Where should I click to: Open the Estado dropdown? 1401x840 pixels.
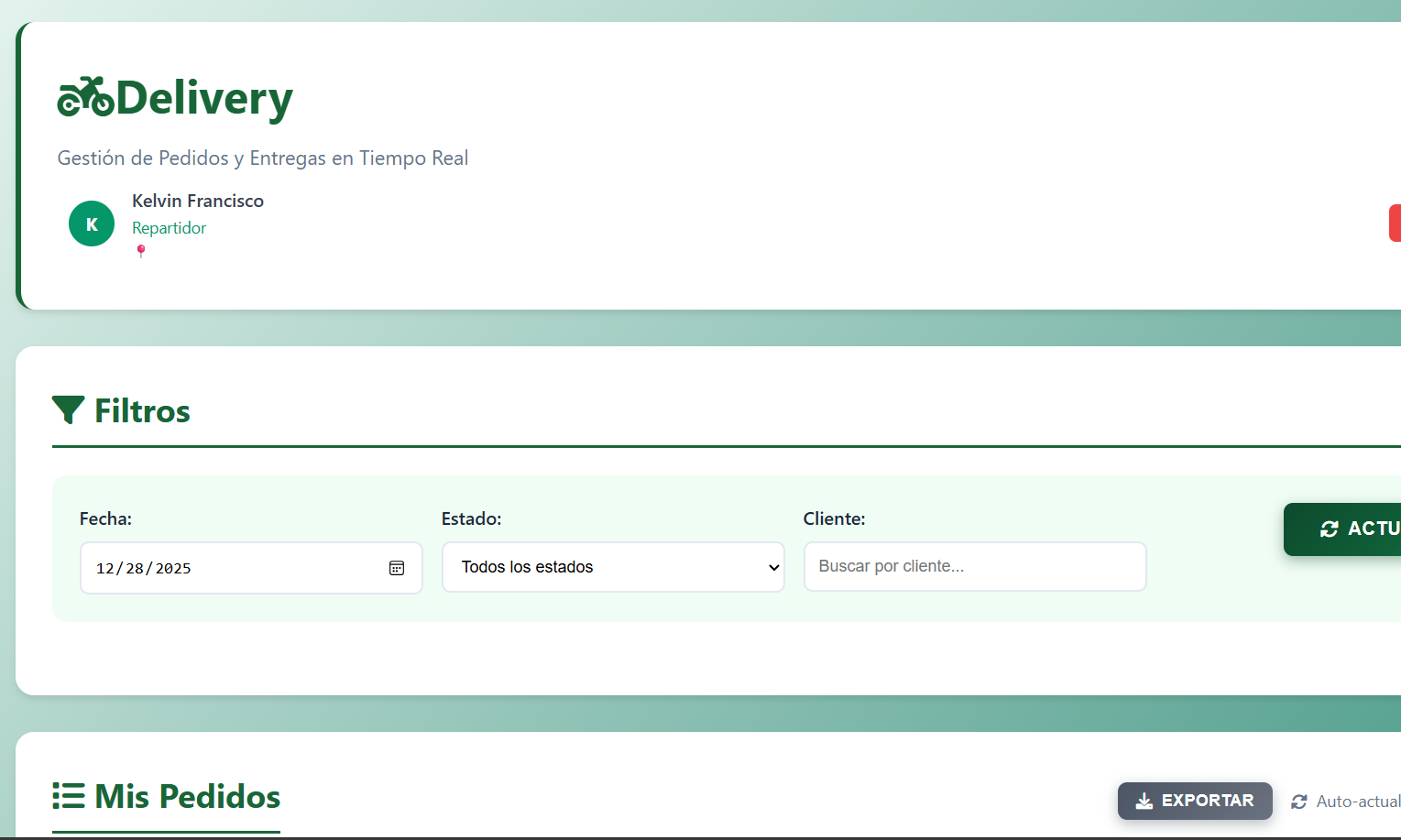[612, 567]
